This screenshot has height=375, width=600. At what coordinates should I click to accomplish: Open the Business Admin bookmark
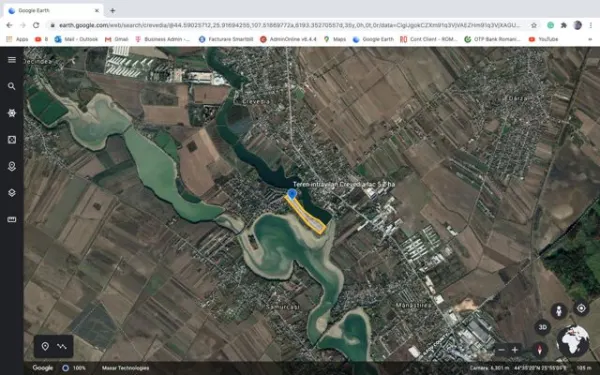(163, 39)
